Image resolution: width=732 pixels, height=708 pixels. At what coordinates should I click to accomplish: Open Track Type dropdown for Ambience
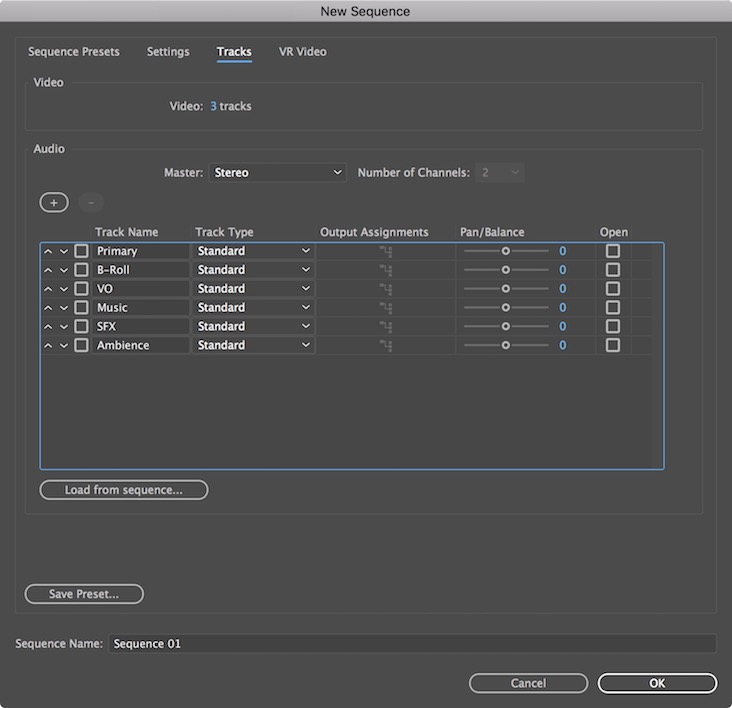coord(253,345)
